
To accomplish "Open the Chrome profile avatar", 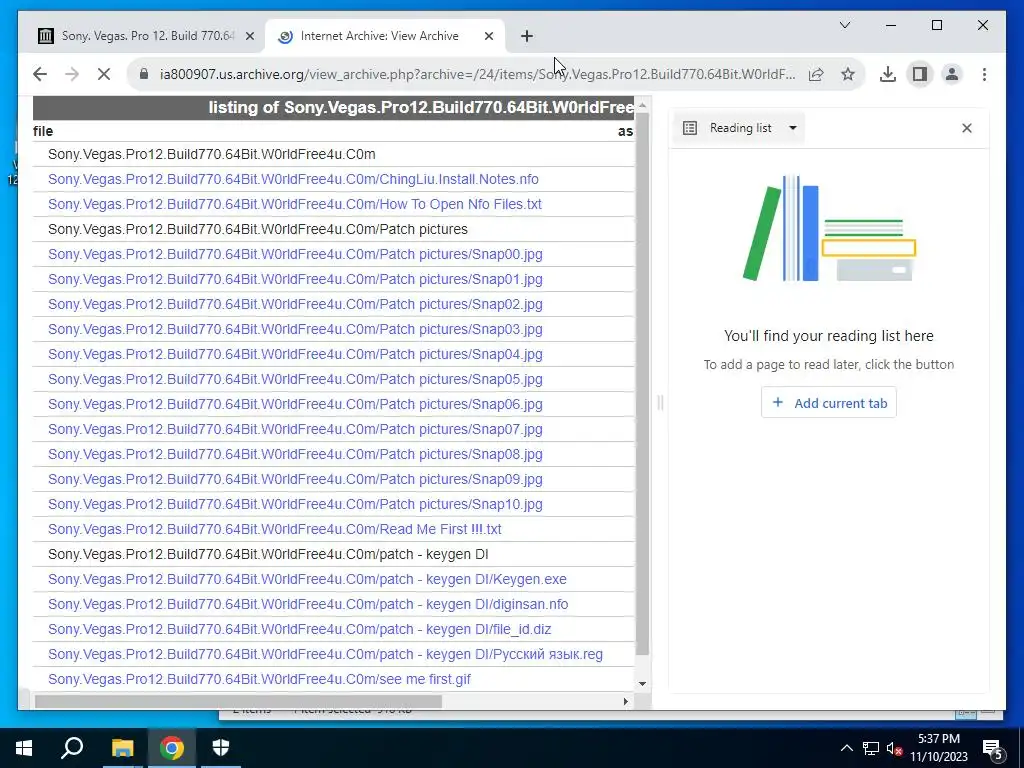I will 952,74.
